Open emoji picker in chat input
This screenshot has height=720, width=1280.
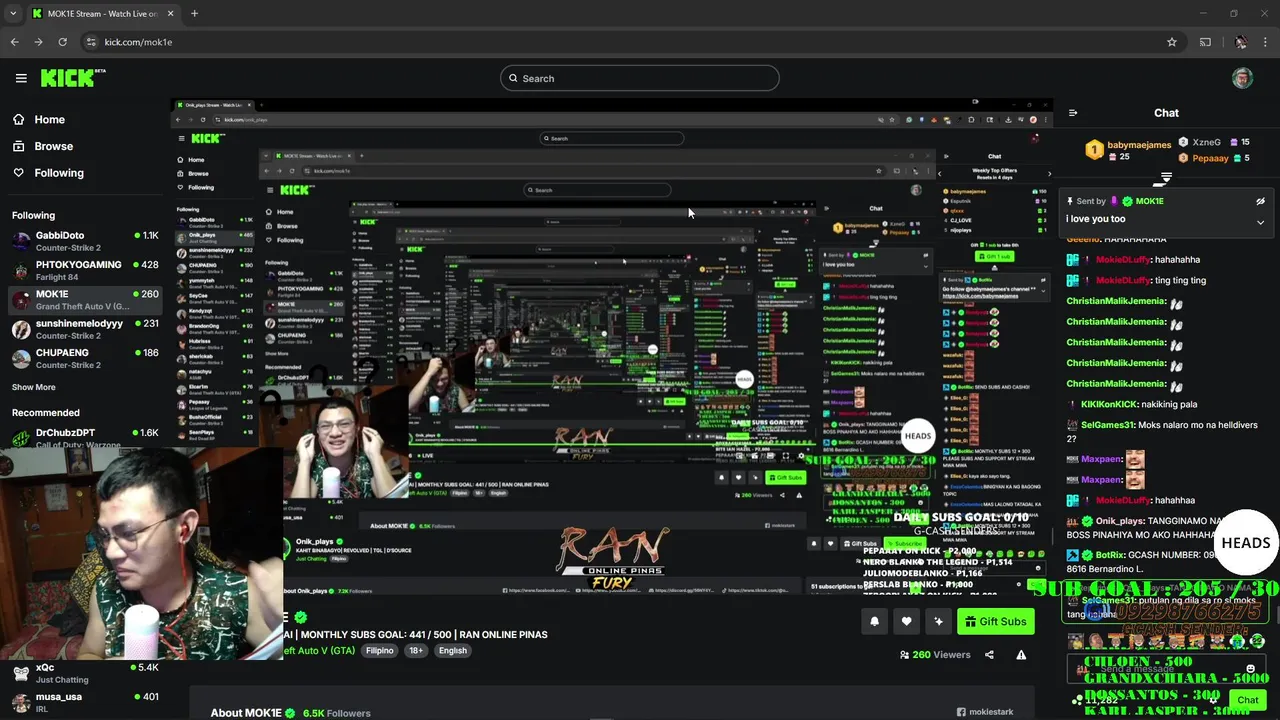[x=1250, y=668]
